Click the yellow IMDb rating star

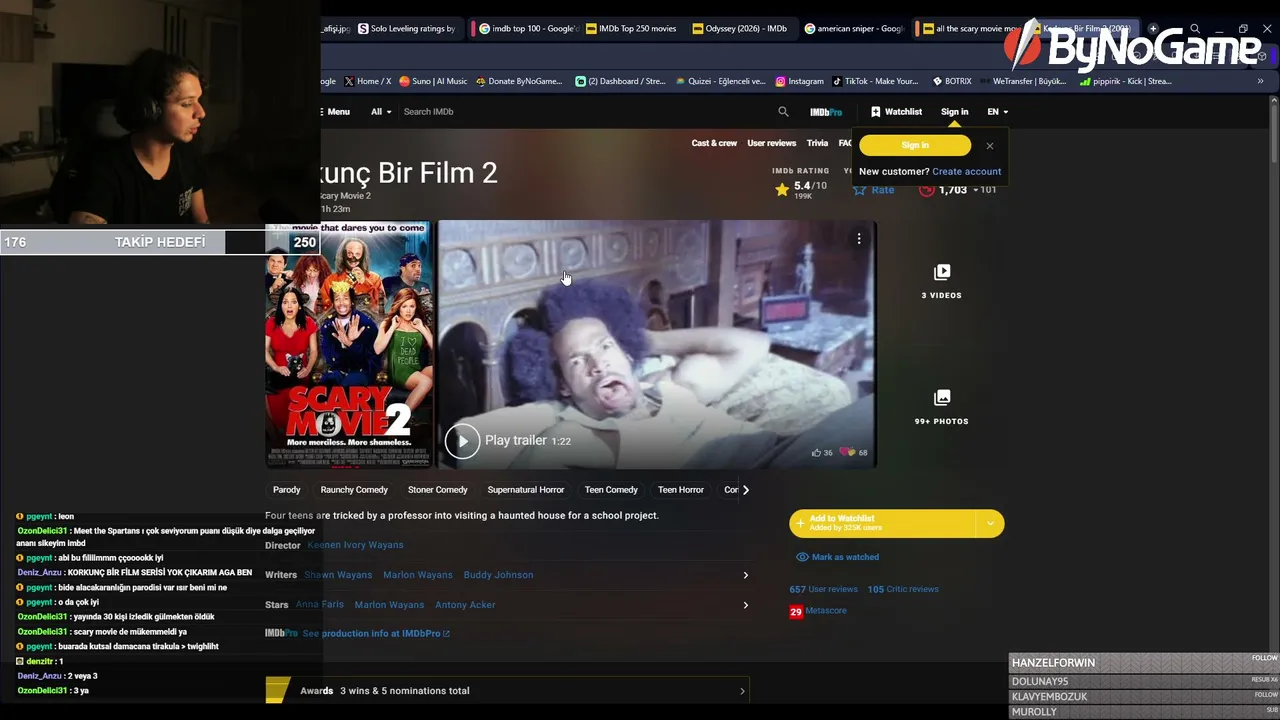click(782, 189)
